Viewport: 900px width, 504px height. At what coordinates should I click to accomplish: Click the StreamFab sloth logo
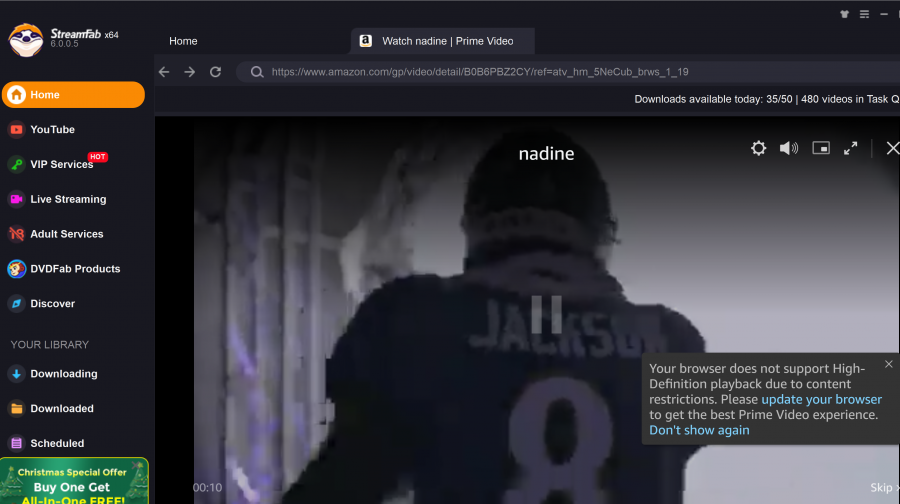coord(26,40)
